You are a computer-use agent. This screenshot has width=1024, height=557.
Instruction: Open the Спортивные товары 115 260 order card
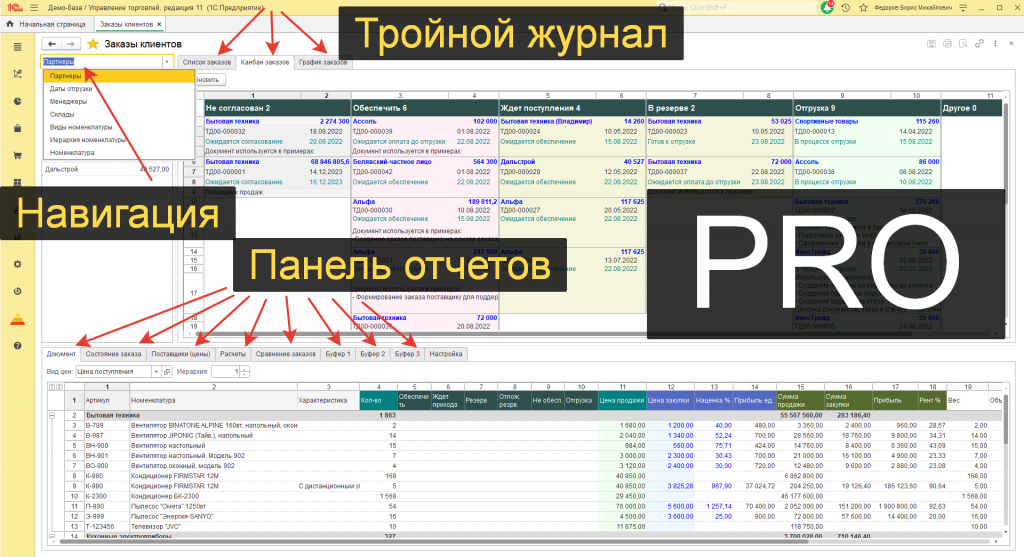coord(867,136)
